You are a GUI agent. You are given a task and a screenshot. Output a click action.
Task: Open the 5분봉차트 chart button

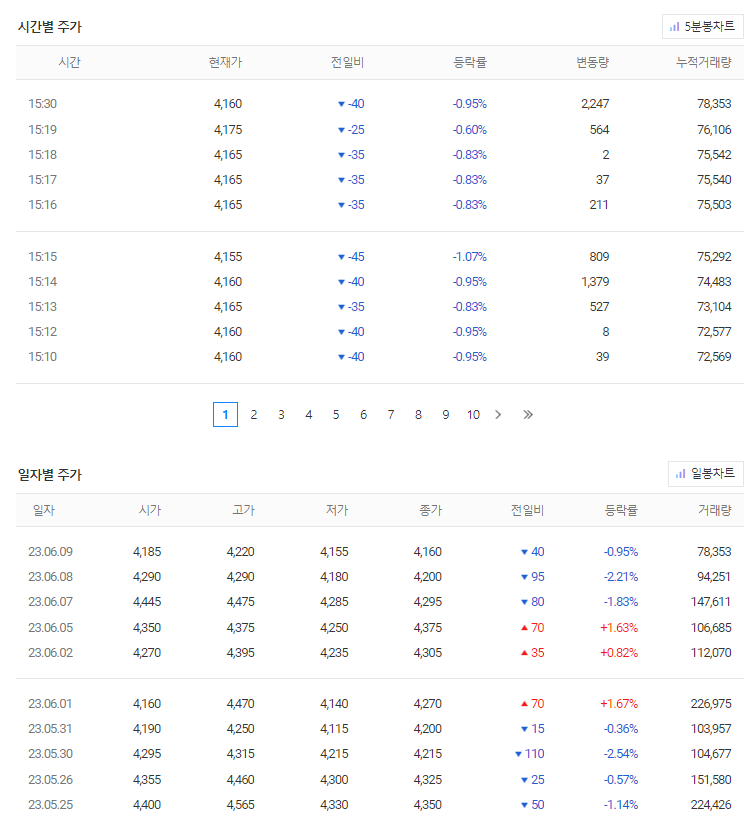pyautogui.click(x=702, y=26)
